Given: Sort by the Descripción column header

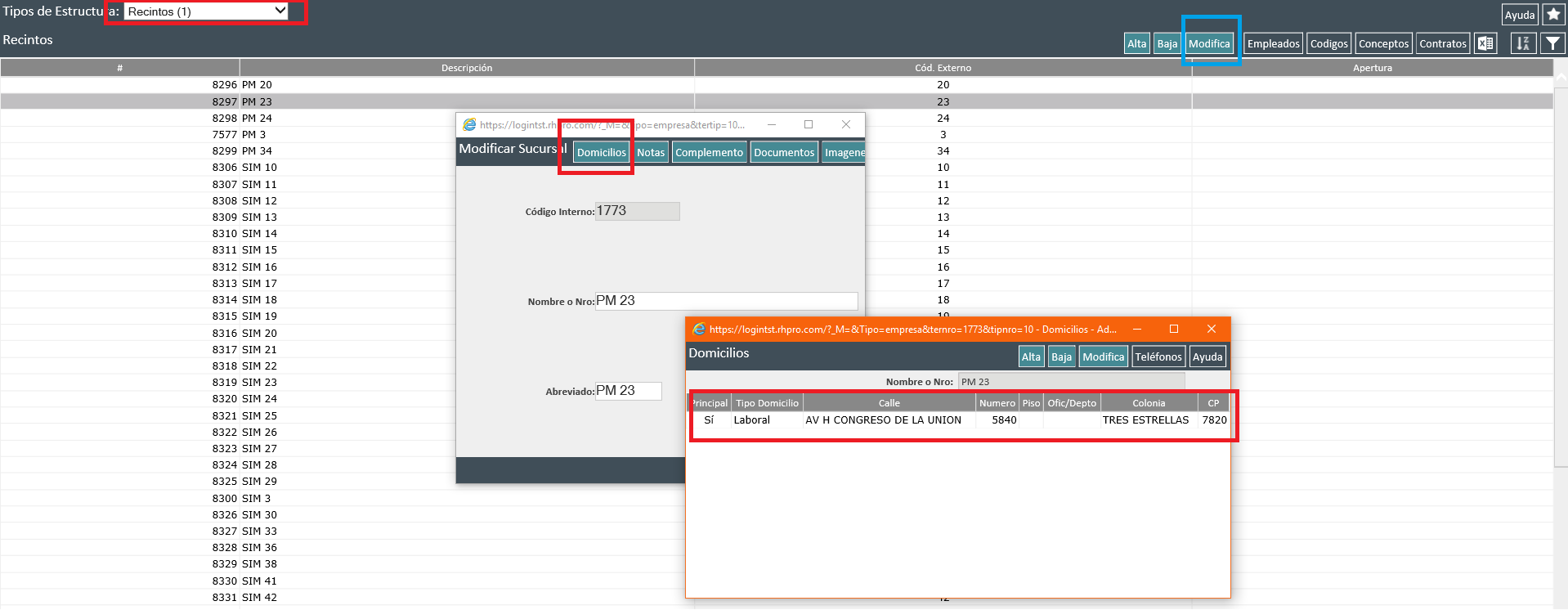Looking at the screenshot, I should [467, 68].
